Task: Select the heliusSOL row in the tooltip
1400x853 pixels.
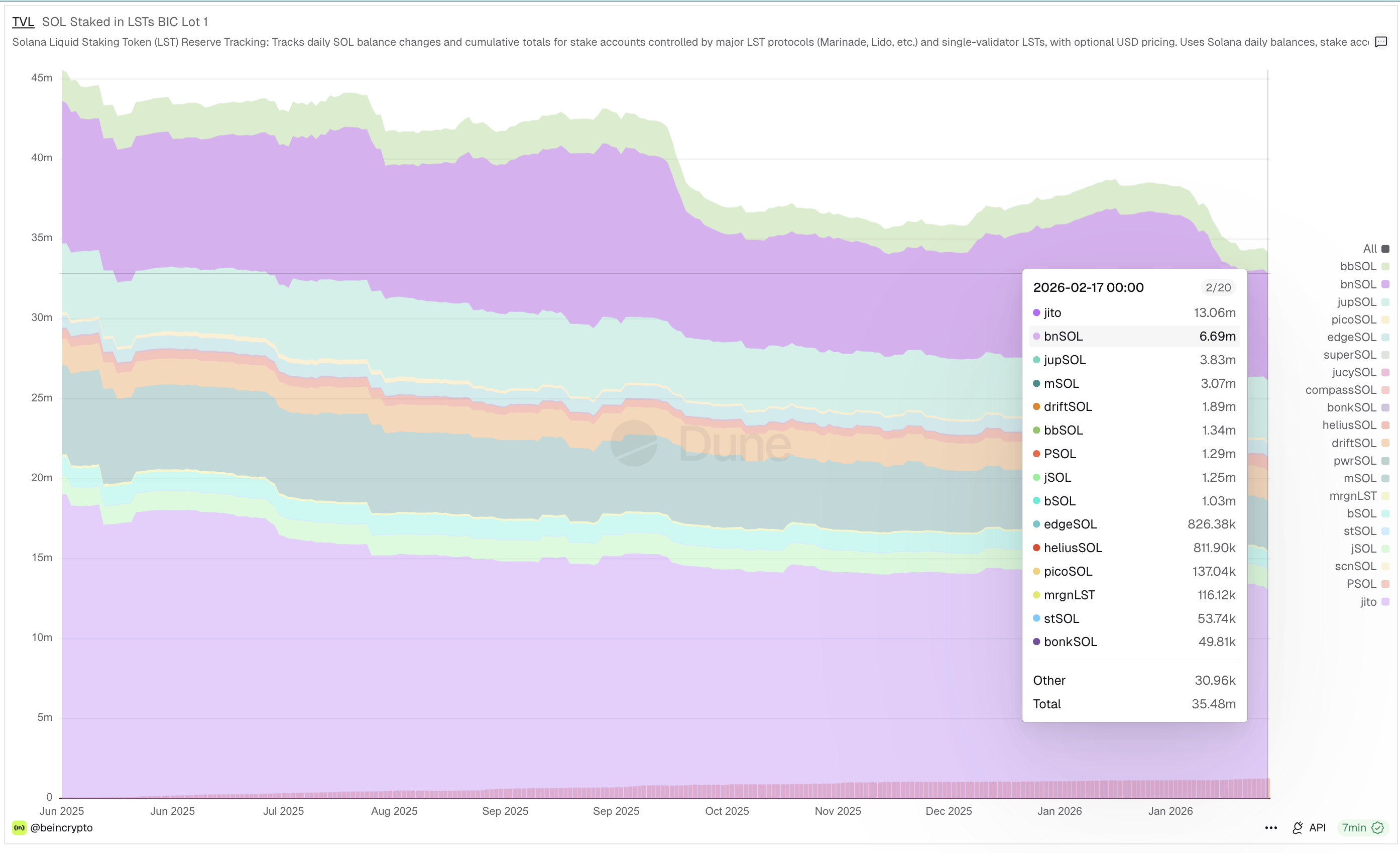Action: click(1133, 548)
